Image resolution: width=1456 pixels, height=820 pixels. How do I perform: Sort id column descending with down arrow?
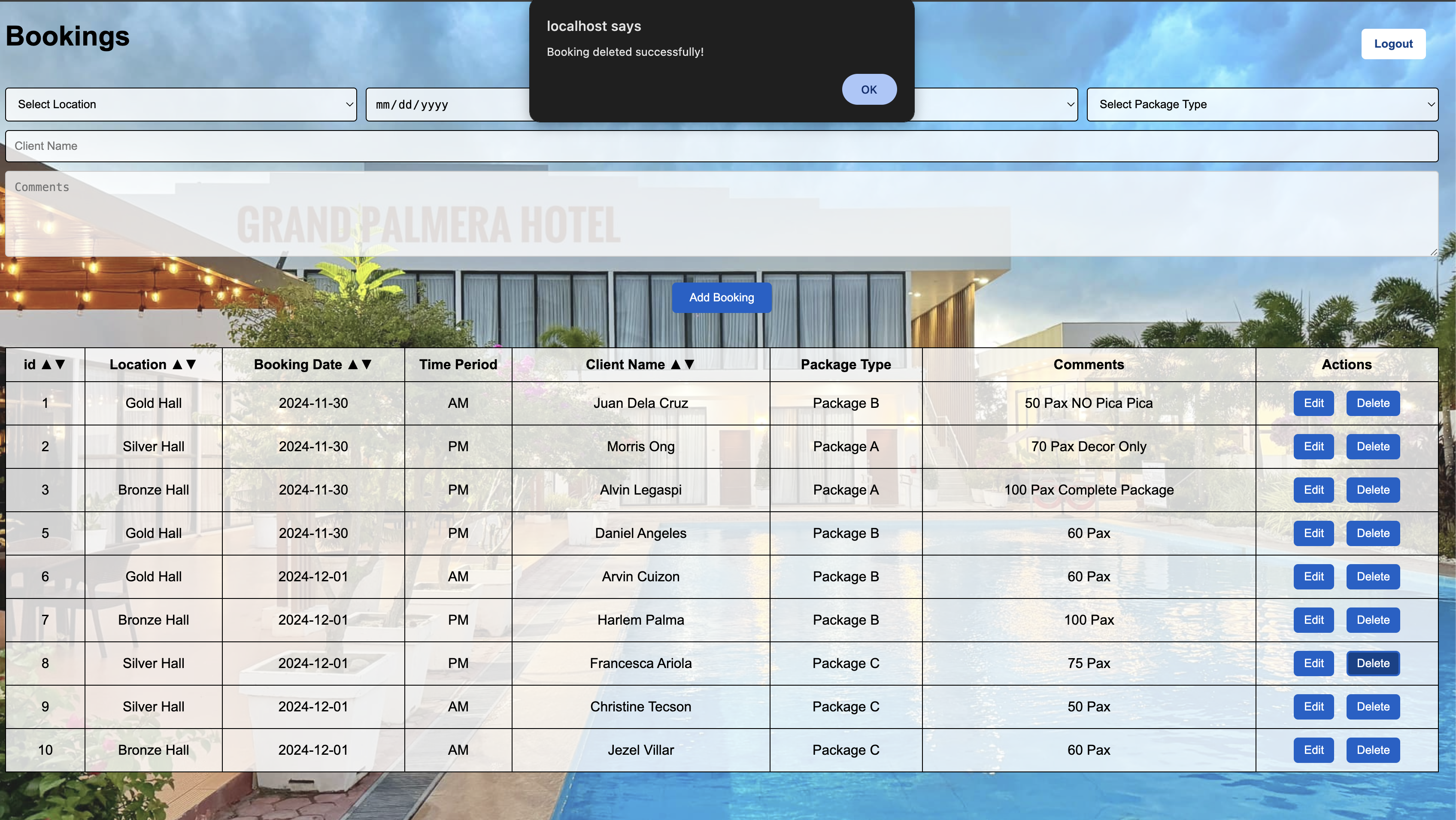coord(61,364)
